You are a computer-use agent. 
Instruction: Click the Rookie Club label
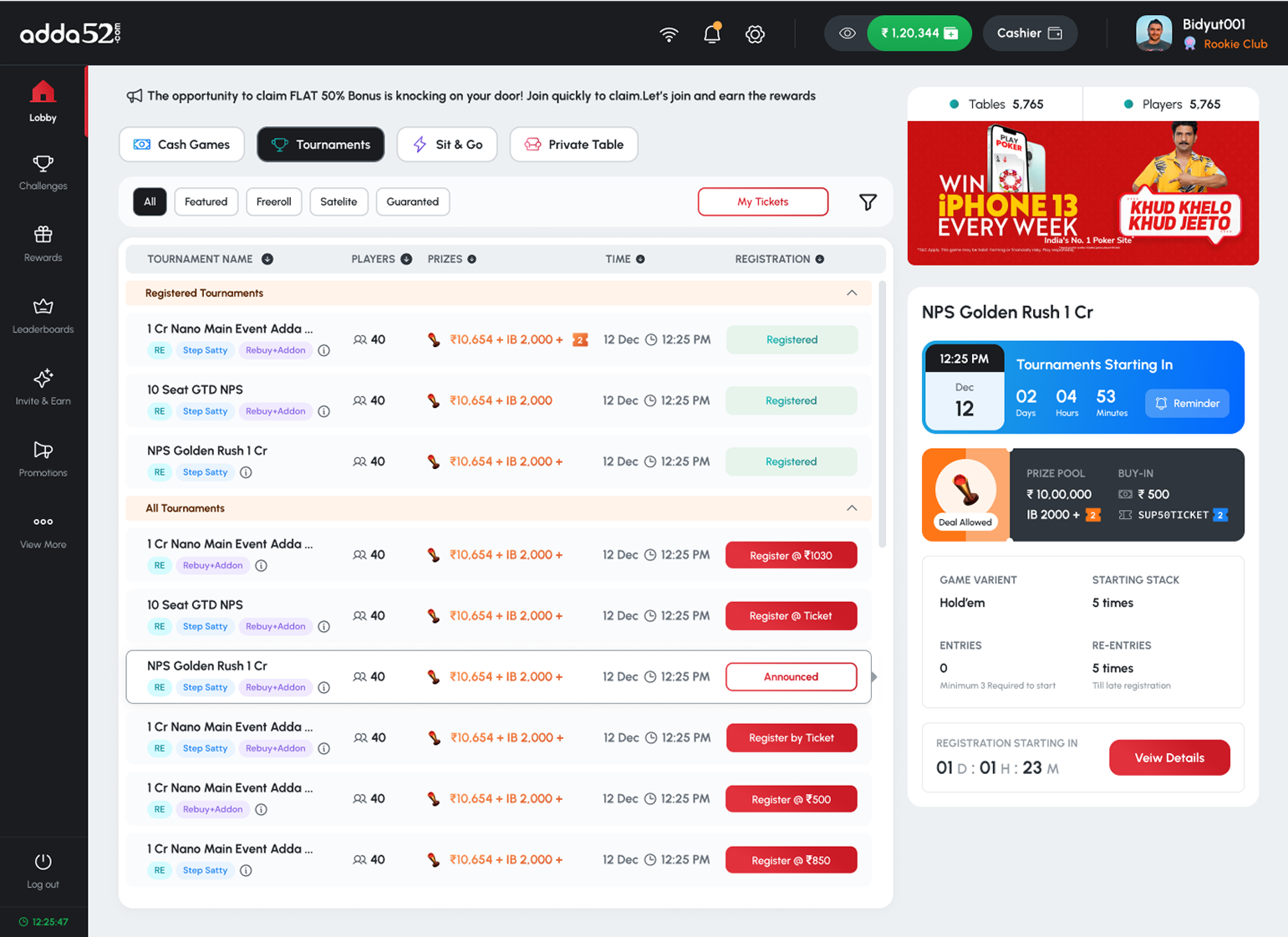pyautogui.click(x=1235, y=44)
